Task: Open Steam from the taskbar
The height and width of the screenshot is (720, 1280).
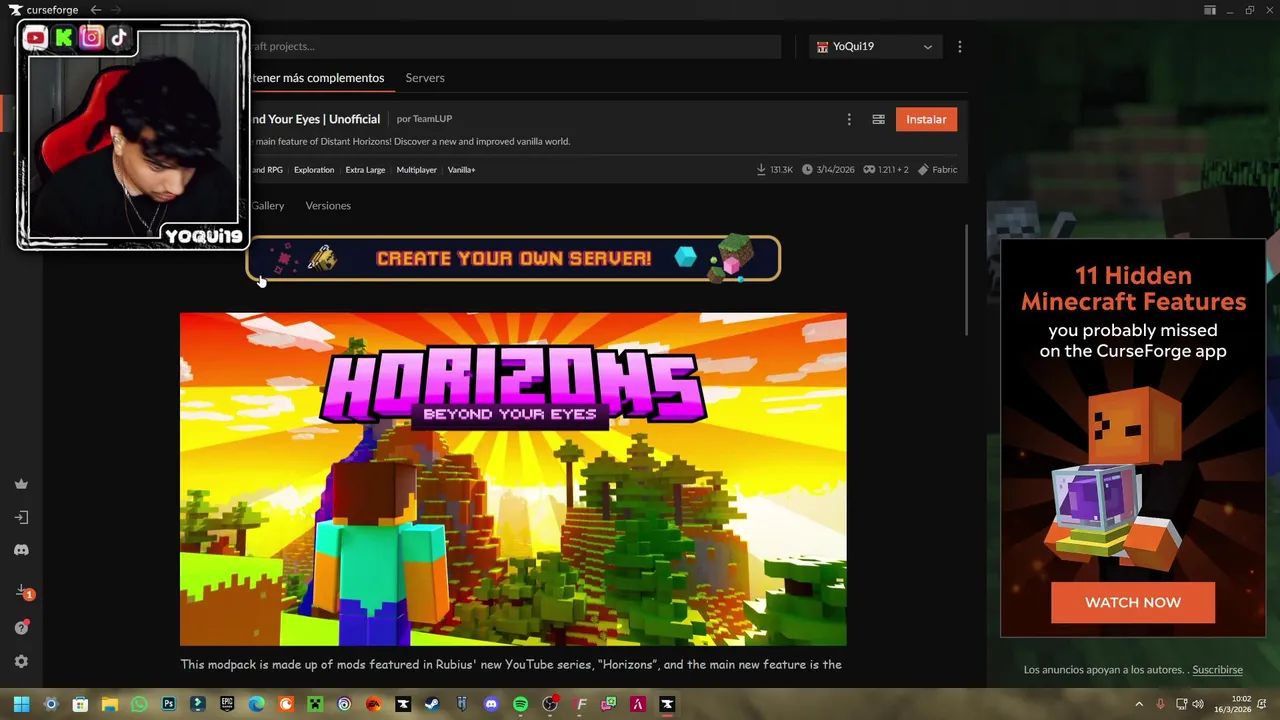Action: point(432,704)
